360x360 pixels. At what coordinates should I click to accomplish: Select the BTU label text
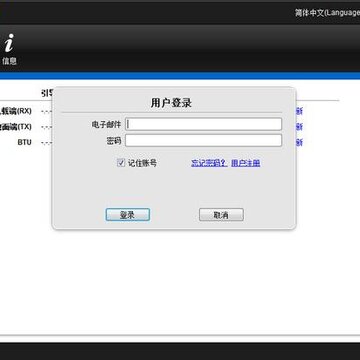[24, 142]
